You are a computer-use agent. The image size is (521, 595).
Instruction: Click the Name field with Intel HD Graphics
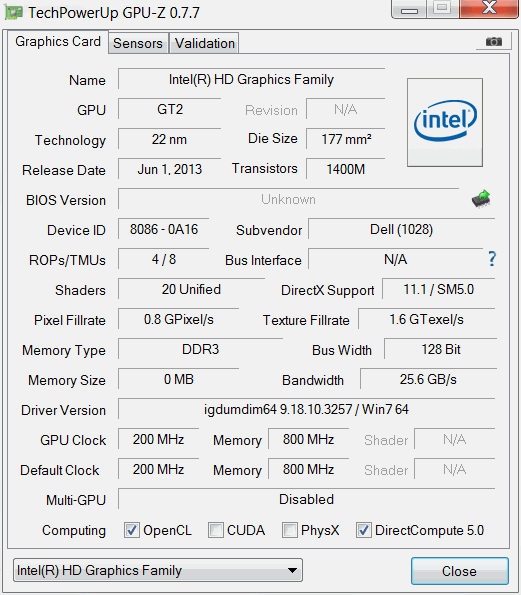(x=251, y=79)
